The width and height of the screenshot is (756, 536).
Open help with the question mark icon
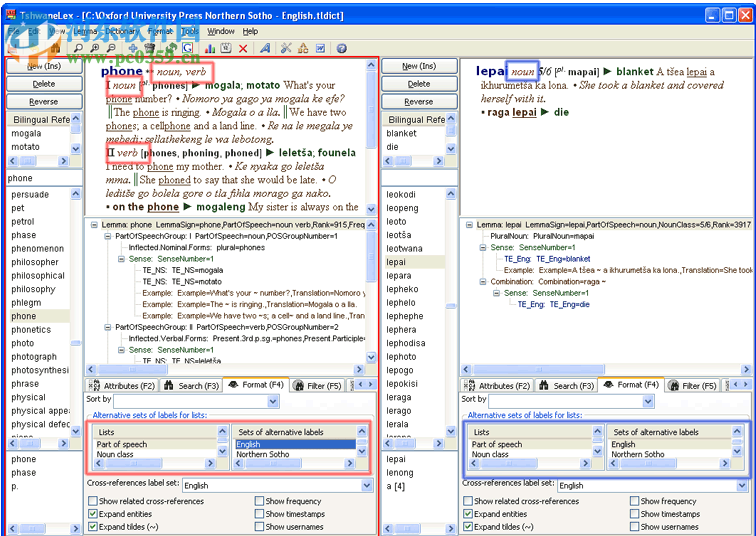(342, 48)
